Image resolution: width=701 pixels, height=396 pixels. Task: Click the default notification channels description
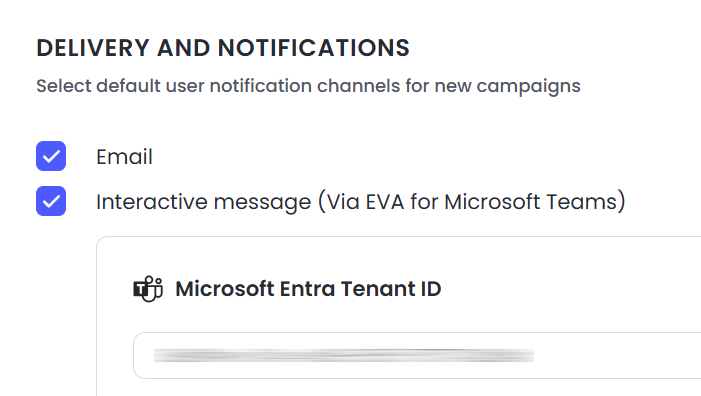[308, 86]
